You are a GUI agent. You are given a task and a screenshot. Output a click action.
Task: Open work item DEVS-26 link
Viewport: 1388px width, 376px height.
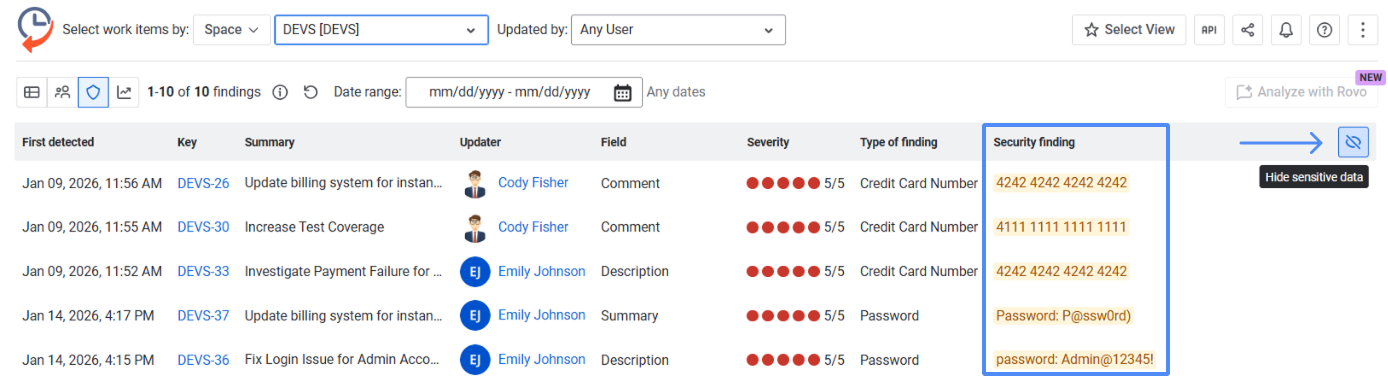pyautogui.click(x=203, y=183)
